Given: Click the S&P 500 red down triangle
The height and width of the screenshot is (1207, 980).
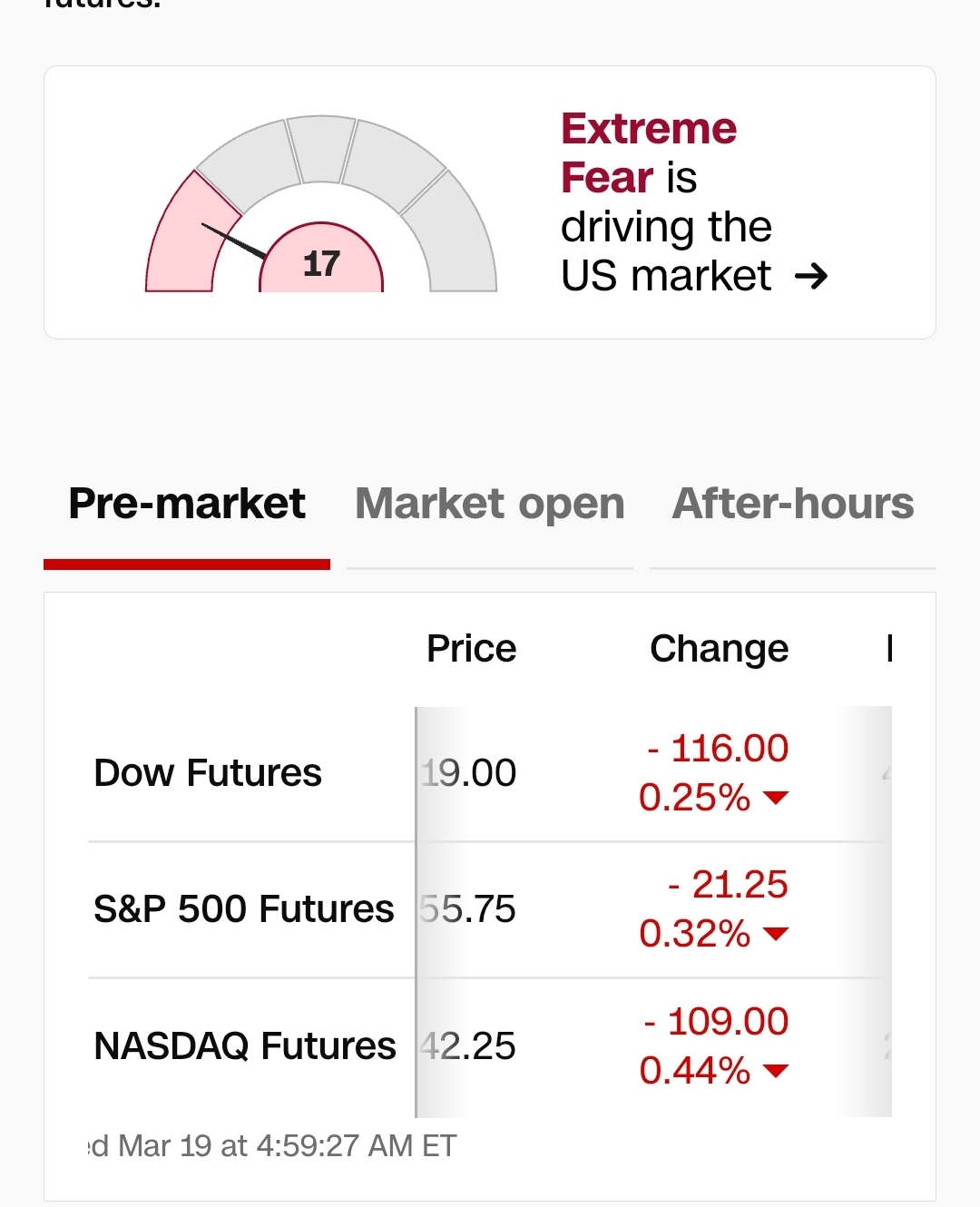Looking at the screenshot, I should pos(776,934).
